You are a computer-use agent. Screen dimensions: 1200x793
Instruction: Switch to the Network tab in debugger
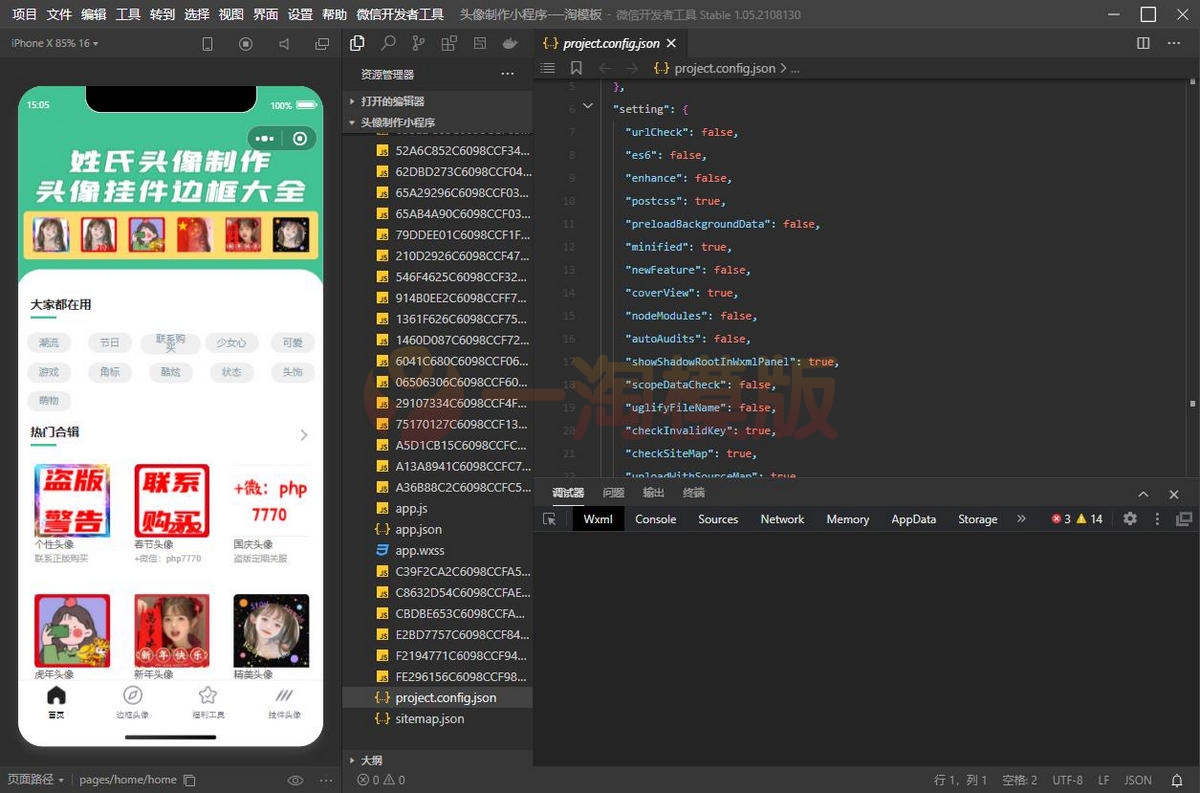pyautogui.click(x=782, y=519)
